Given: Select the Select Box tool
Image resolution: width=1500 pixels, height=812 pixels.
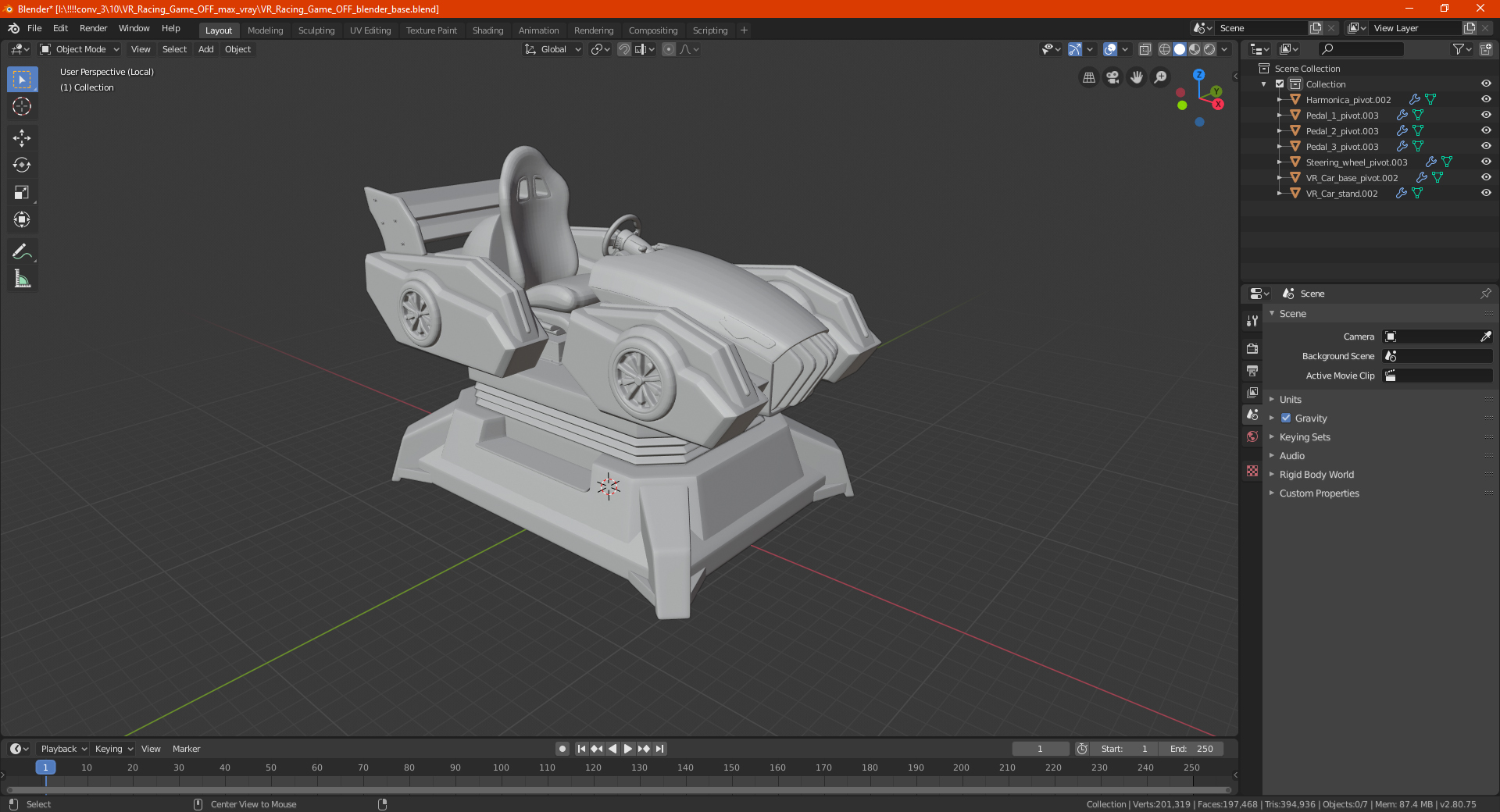Looking at the screenshot, I should (x=22, y=80).
